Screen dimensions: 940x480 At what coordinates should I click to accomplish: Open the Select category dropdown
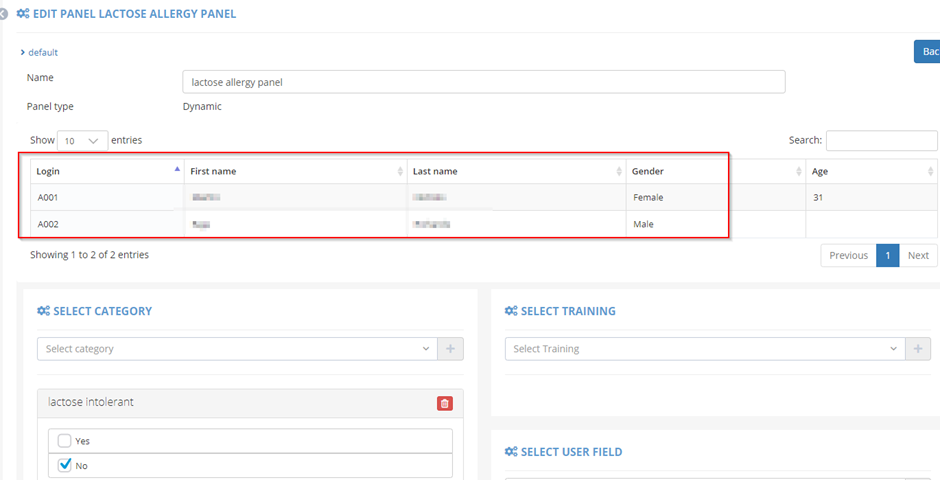coord(238,349)
